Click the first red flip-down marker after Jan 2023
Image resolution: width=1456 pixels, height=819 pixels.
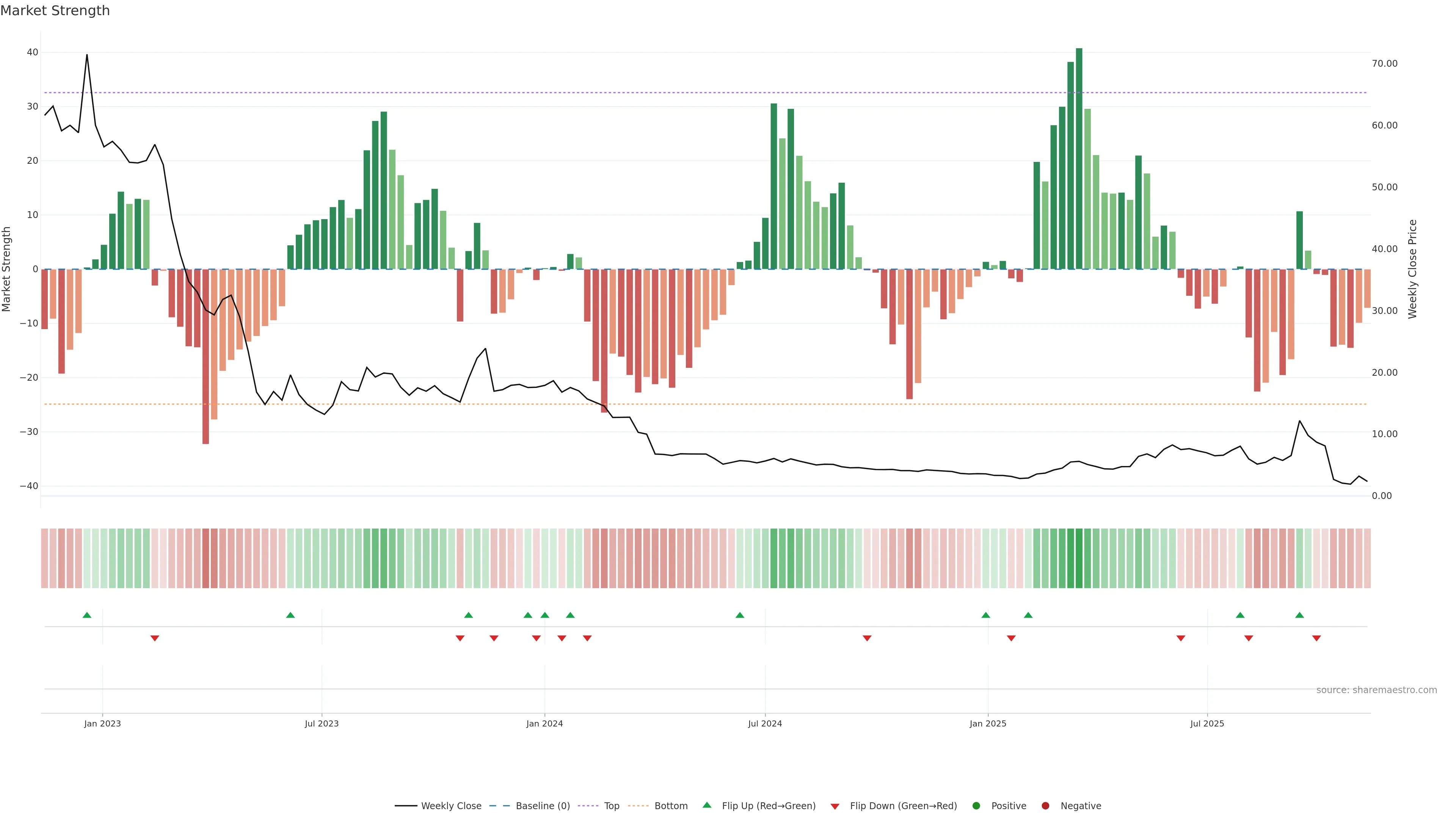click(x=155, y=638)
